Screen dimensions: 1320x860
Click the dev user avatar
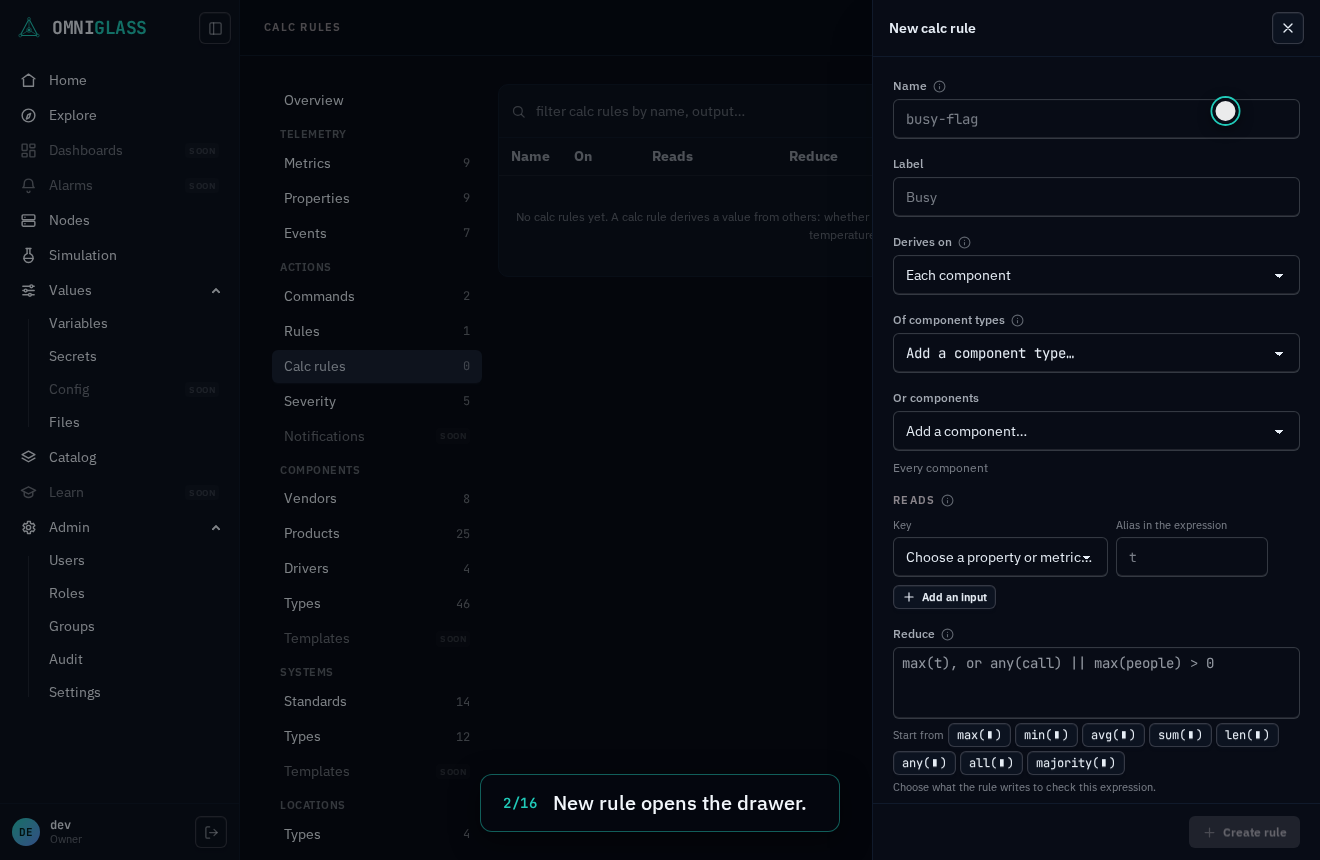point(26,832)
